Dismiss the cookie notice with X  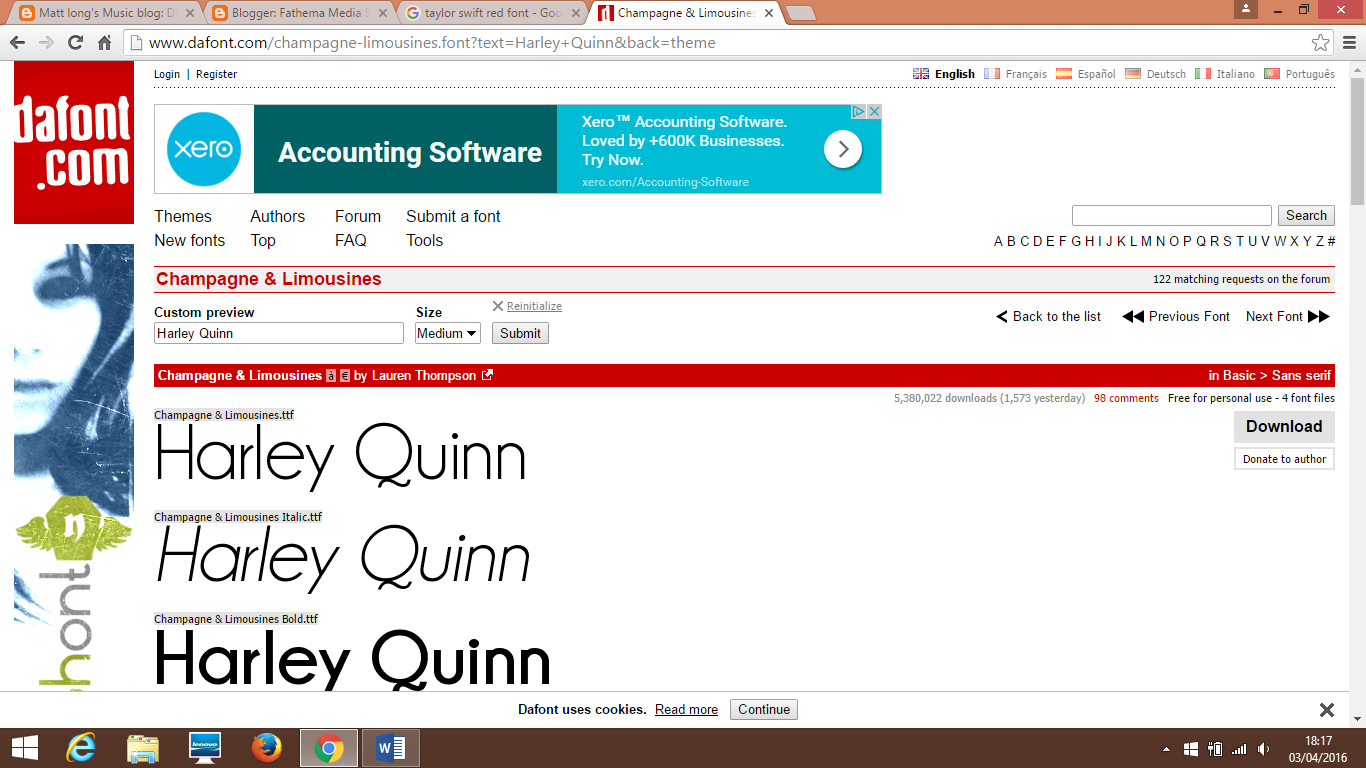(x=1327, y=710)
